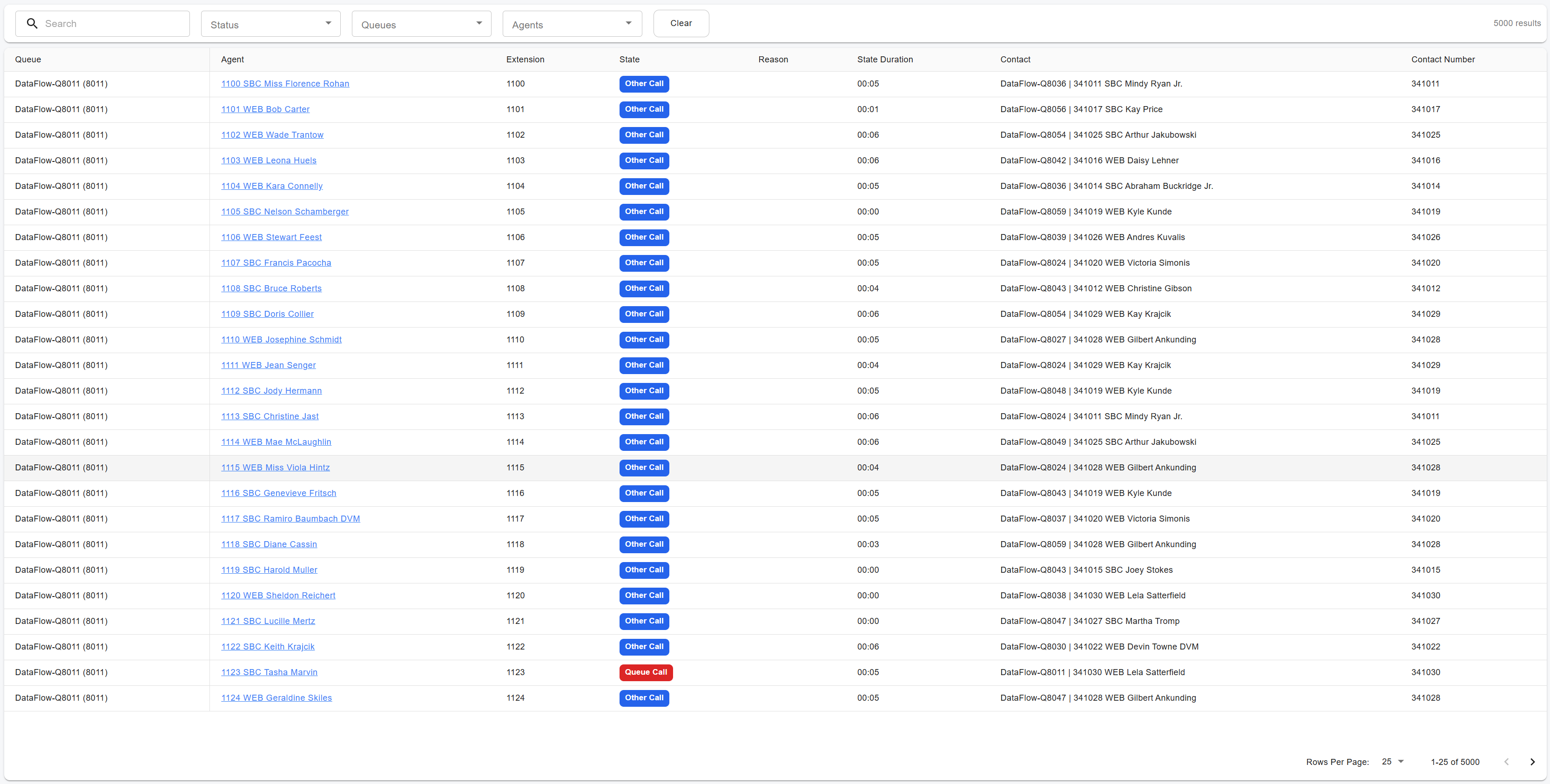Open agent 1100 SBC Miss Florence Rohan
Viewport: 1550px width, 784px height.
coord(284,84)
